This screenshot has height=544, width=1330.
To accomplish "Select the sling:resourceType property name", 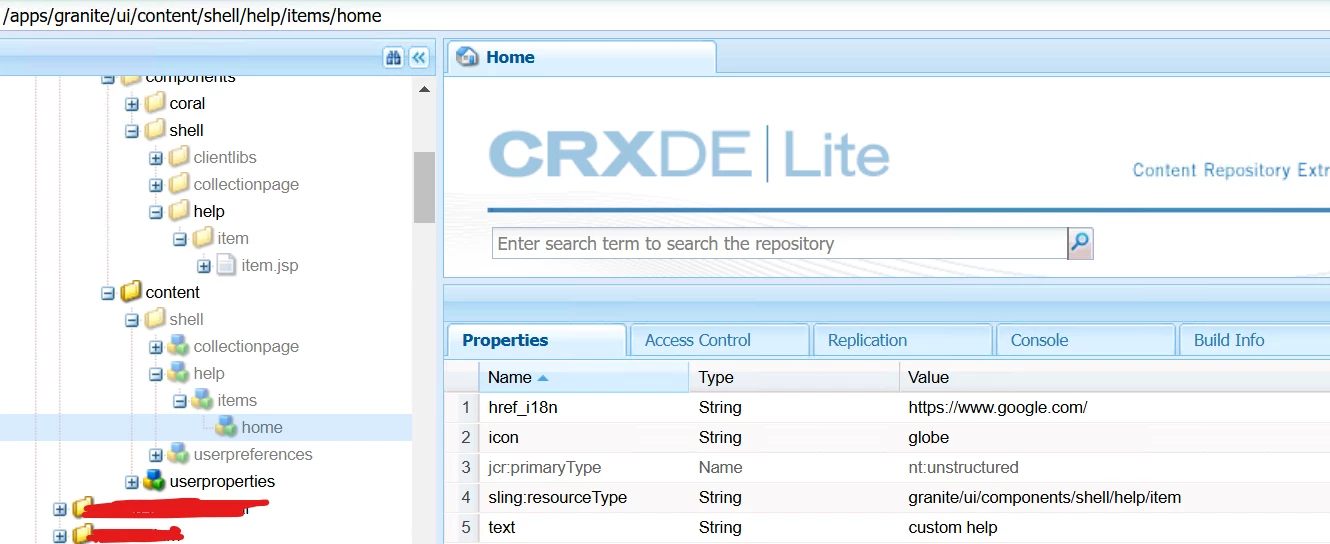I will tap(557, 497).
